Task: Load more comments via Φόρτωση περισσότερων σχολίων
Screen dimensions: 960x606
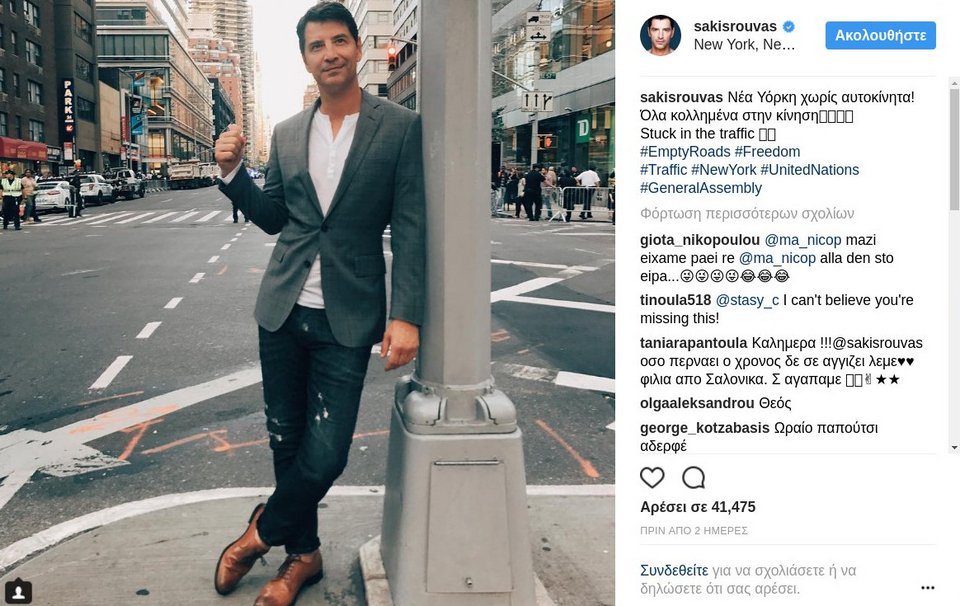Action: pos(747,214)
